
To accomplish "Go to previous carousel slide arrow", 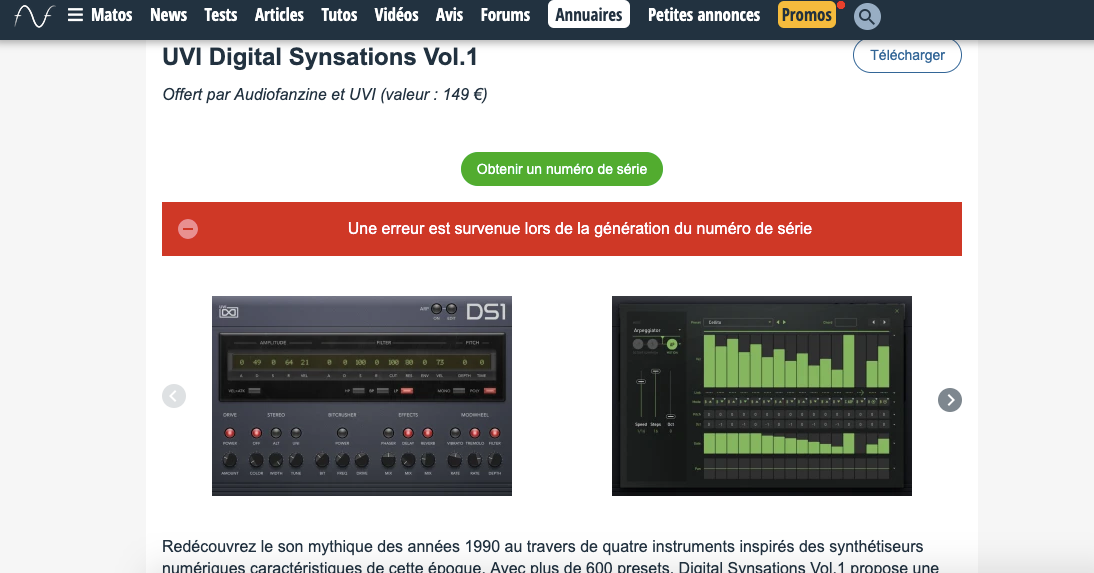I will [x=174, y=396].
